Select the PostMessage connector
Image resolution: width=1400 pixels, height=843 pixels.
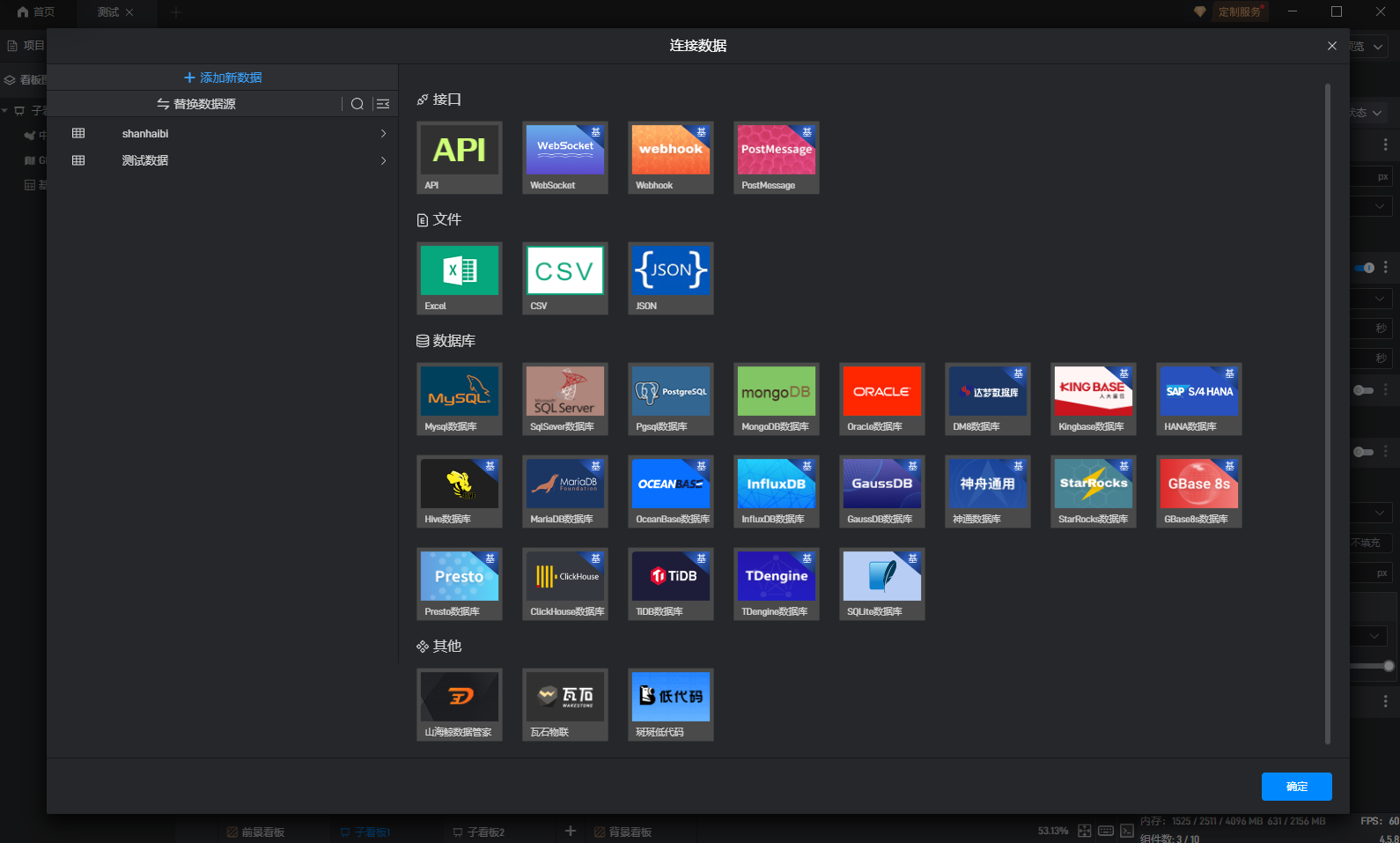pyautogui.click(x=777, y=158)
